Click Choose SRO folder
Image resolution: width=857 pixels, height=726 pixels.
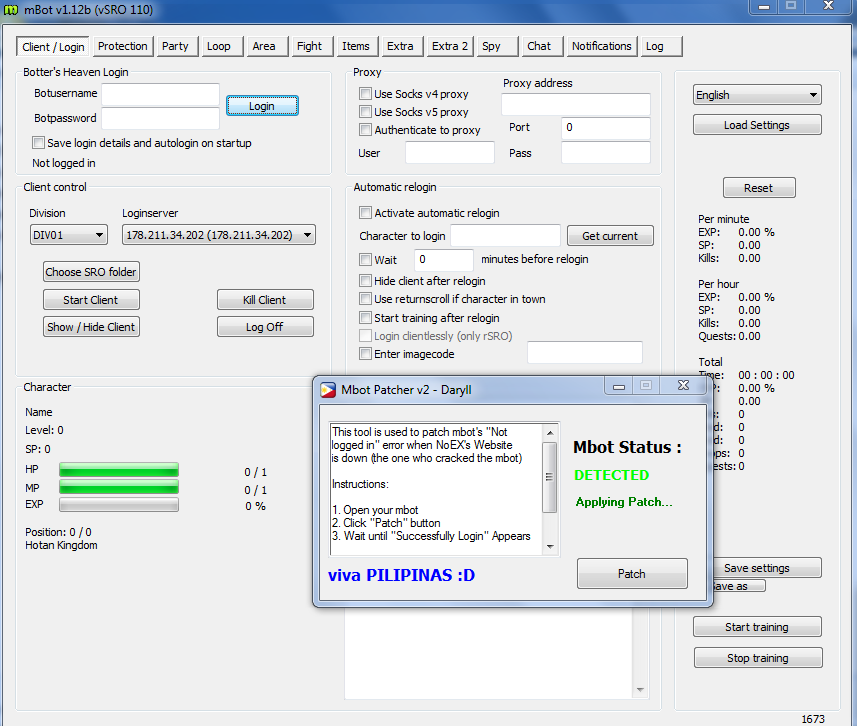91,272
